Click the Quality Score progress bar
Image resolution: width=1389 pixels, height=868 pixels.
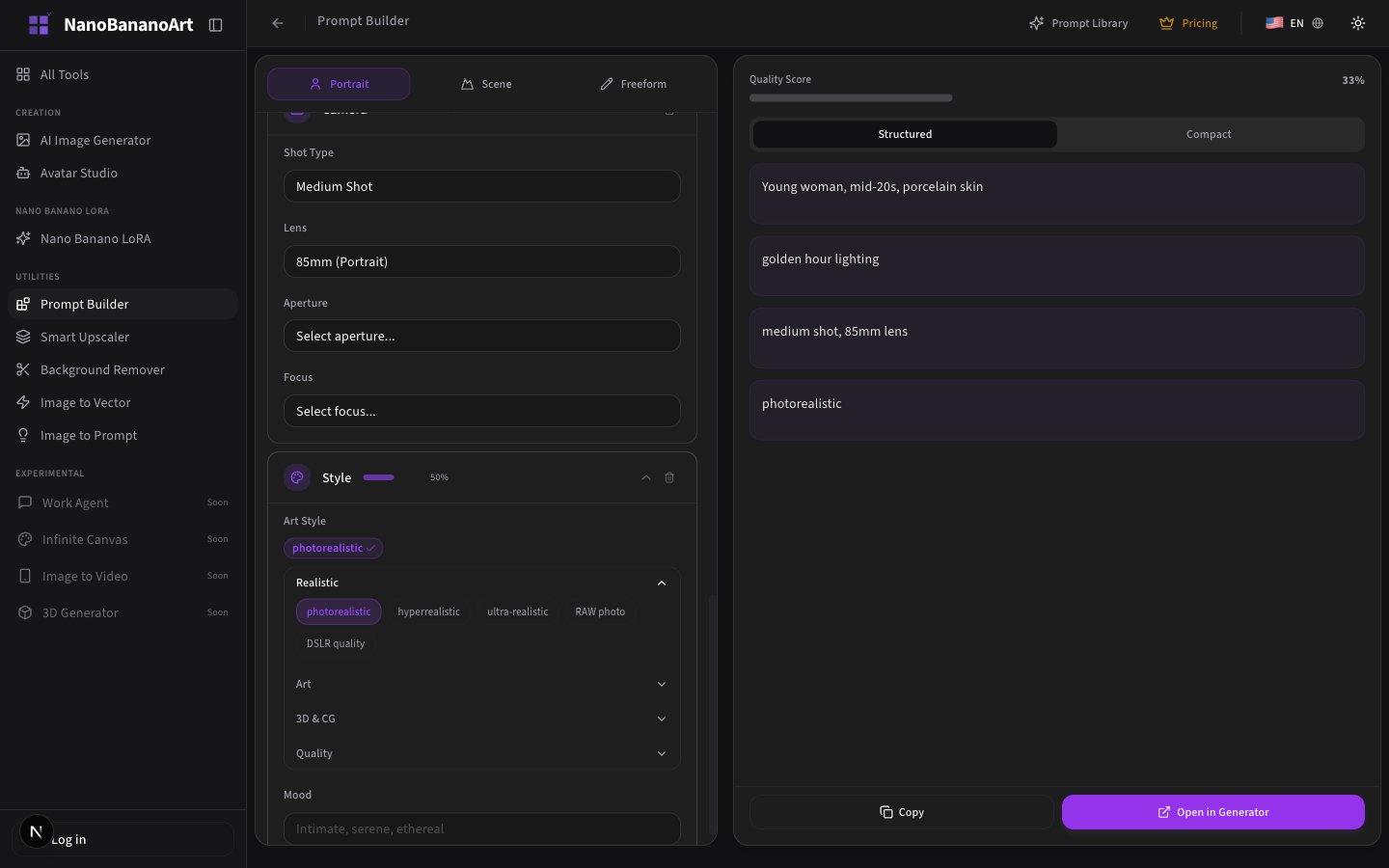pyautogui.click(x=851, y=97)
